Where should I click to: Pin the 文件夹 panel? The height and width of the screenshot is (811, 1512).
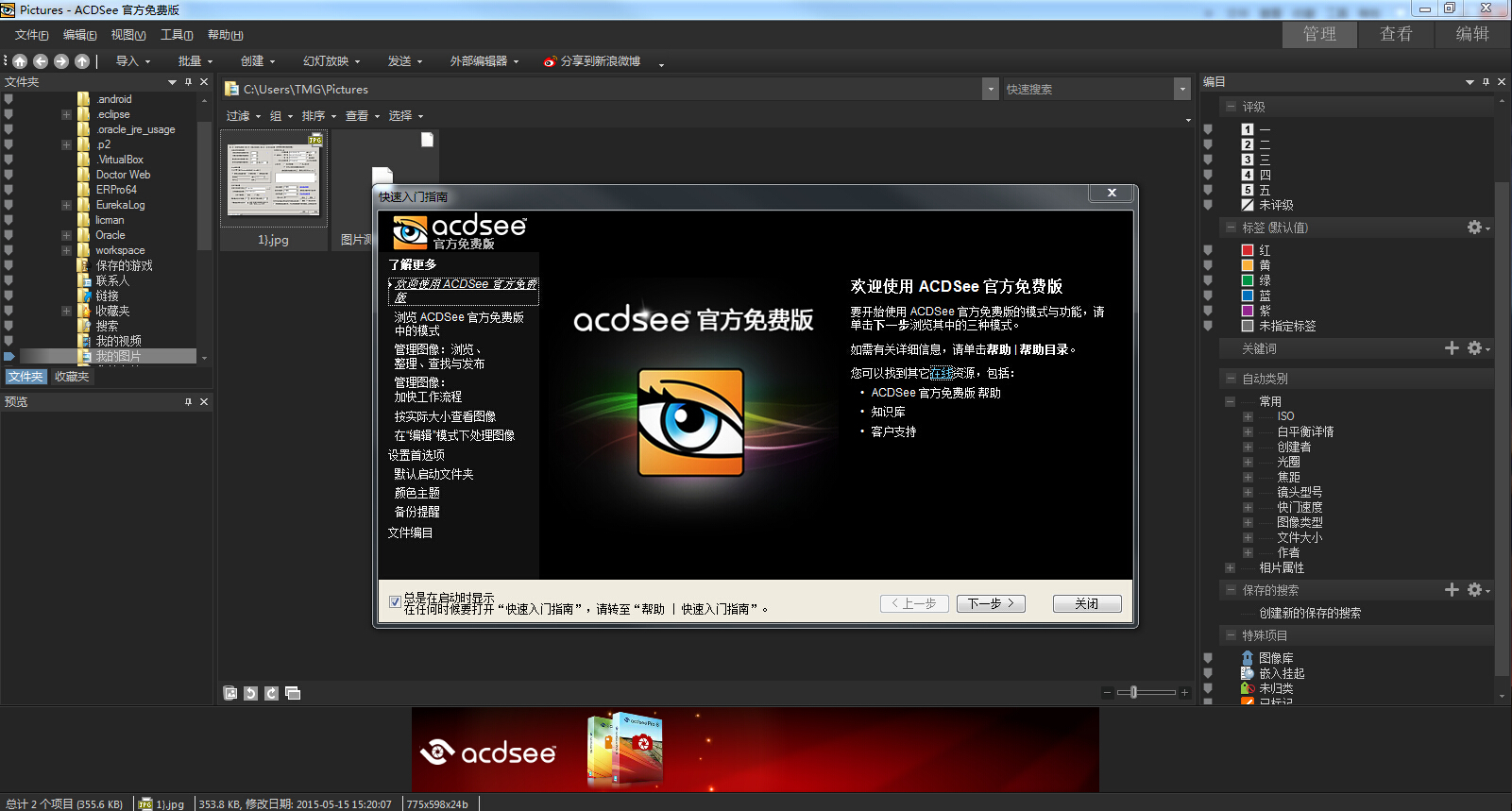coord(188,82)
